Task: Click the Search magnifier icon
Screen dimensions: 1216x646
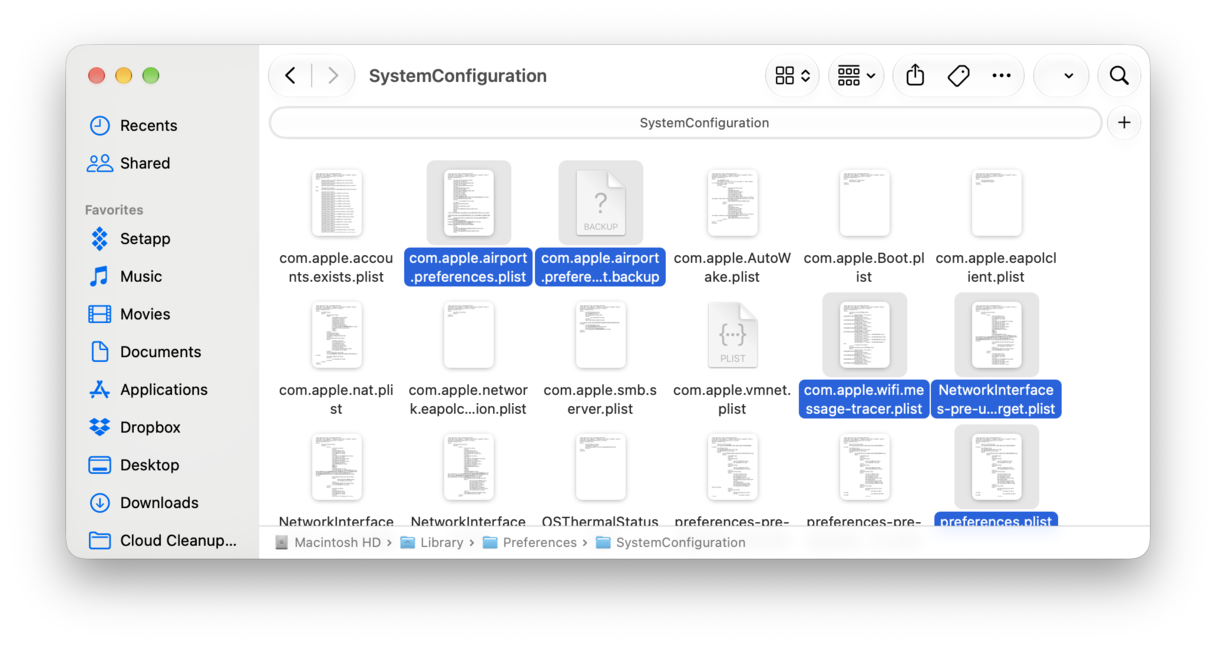Action: coord(1119,76)
